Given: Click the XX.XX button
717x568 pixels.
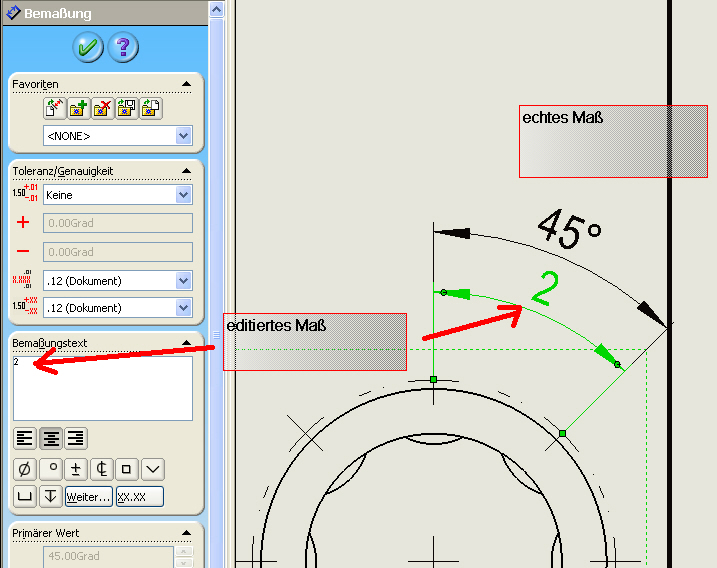Looking at the screenshot, I should (x=139, y=496).
